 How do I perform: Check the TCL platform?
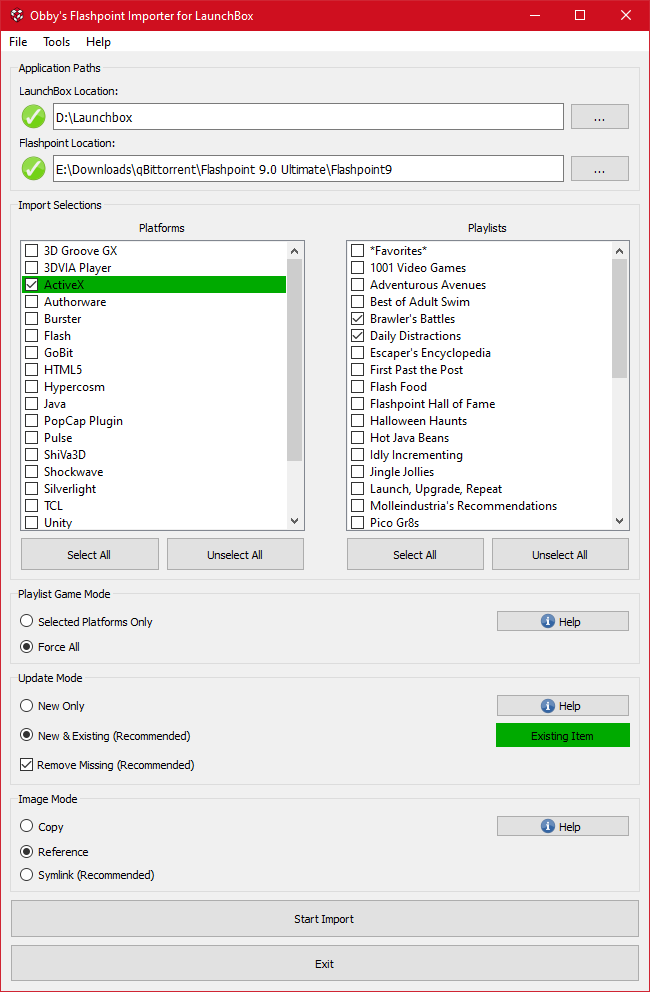[32, 505]
